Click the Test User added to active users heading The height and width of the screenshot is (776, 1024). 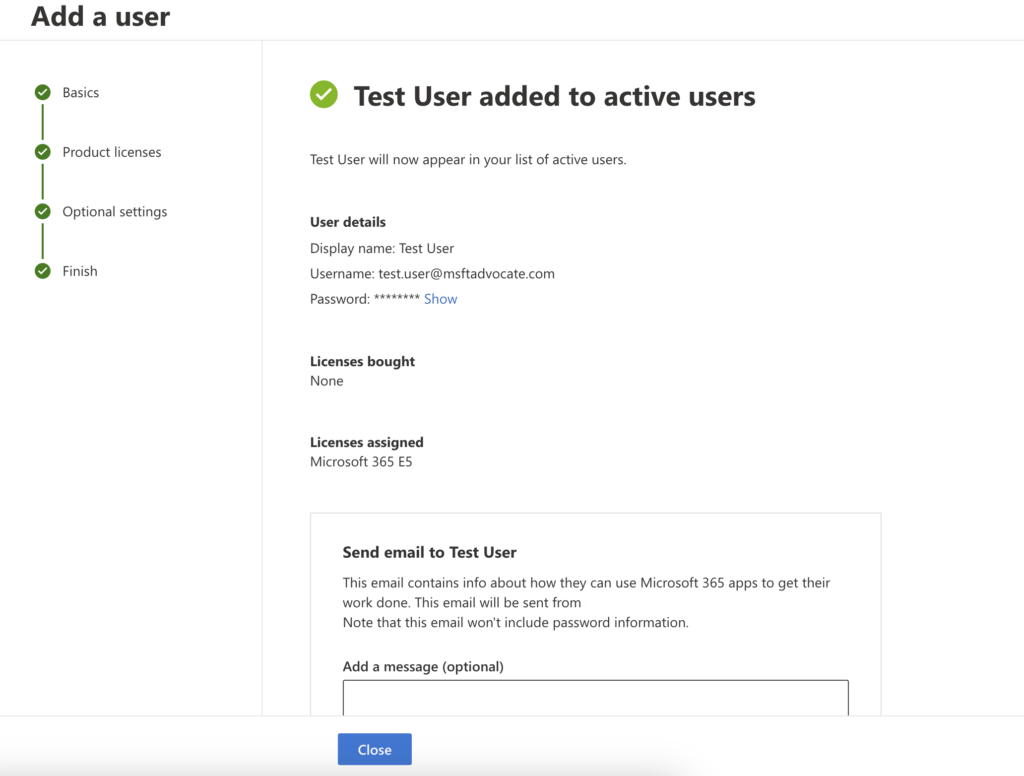click(x=554, y=96)
